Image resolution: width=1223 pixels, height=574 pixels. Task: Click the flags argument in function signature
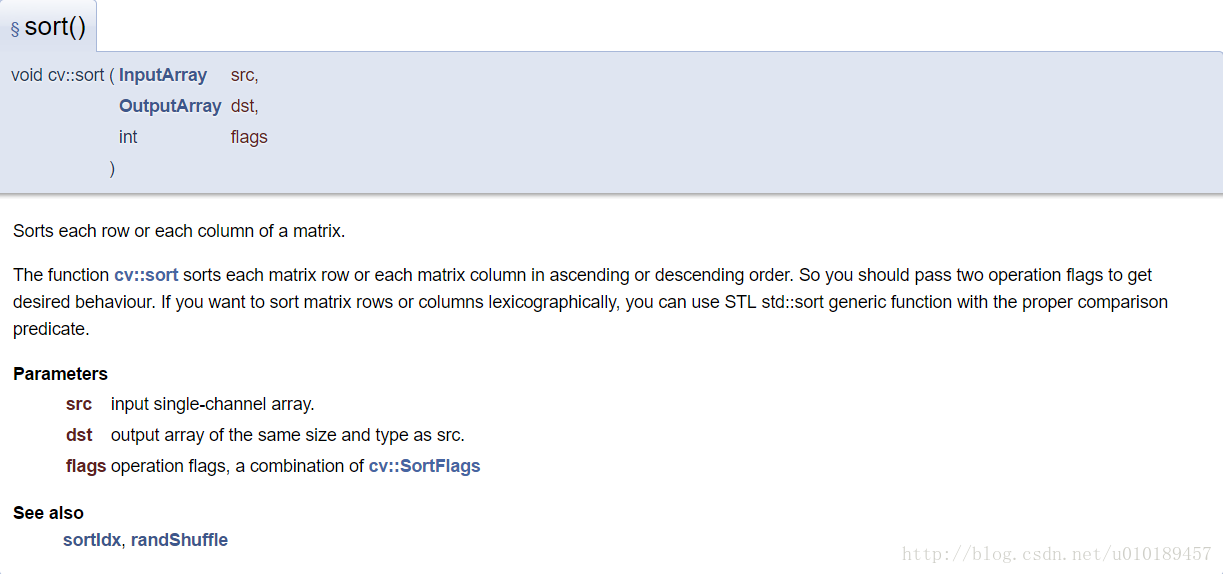249,137
